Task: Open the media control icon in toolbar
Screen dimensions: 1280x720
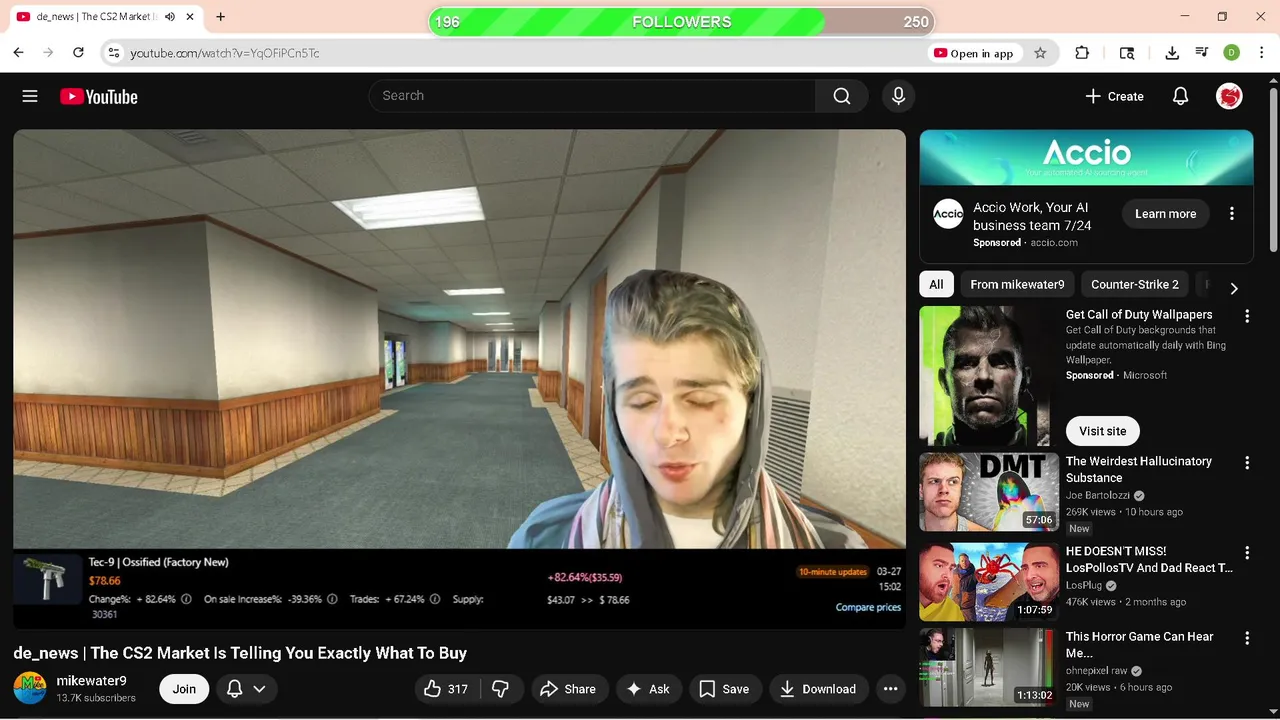Action: tap(1202, 53)
